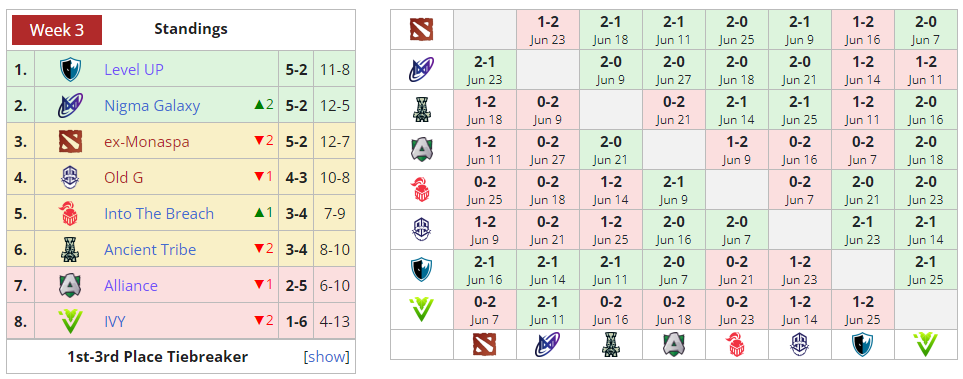Viewport: 963px width, 379px height.
Task: Open the Into The Breach team link
Action: pyautogui.click(x=159, y=214)
